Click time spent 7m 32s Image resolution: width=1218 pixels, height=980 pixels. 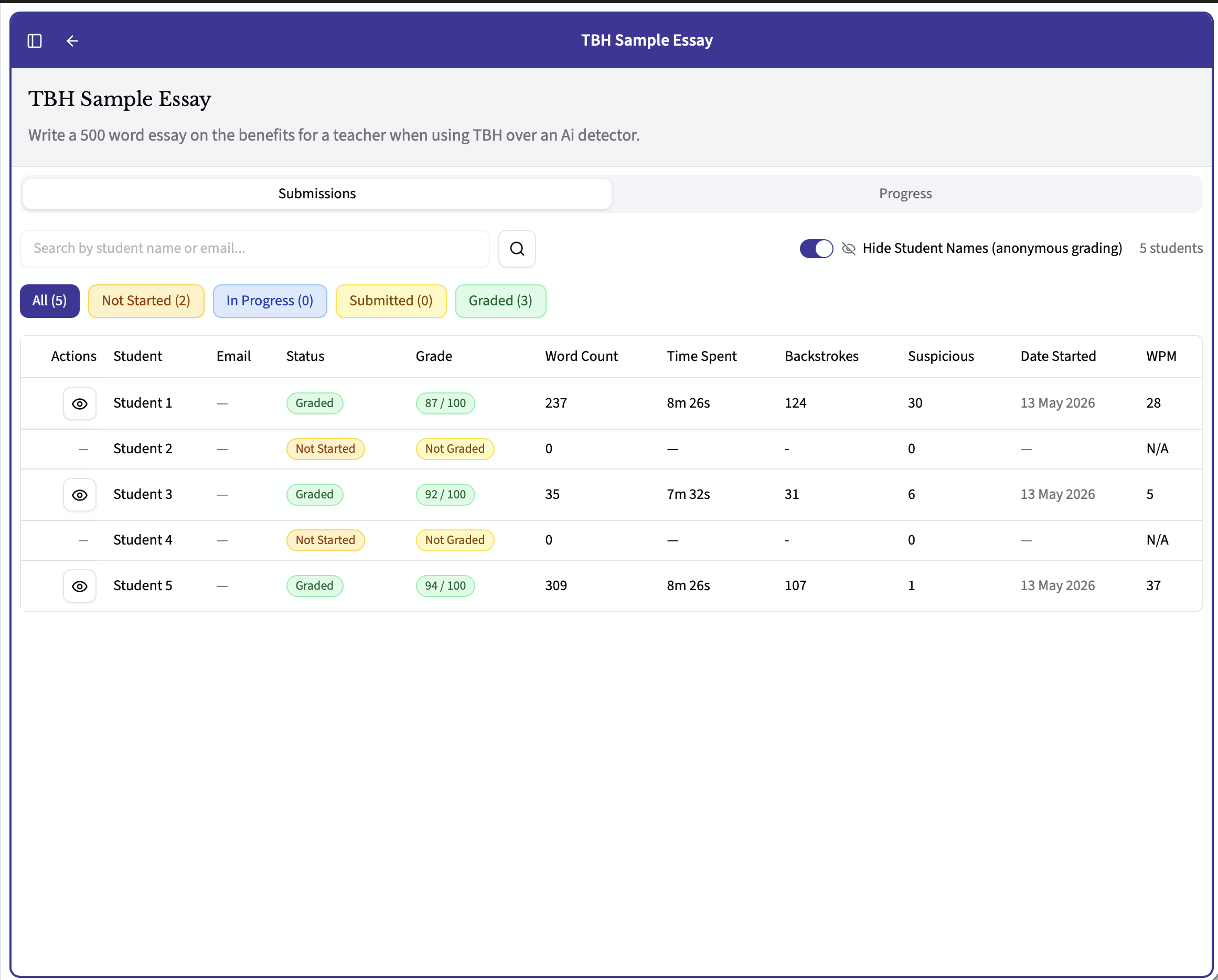click(688, 495)
